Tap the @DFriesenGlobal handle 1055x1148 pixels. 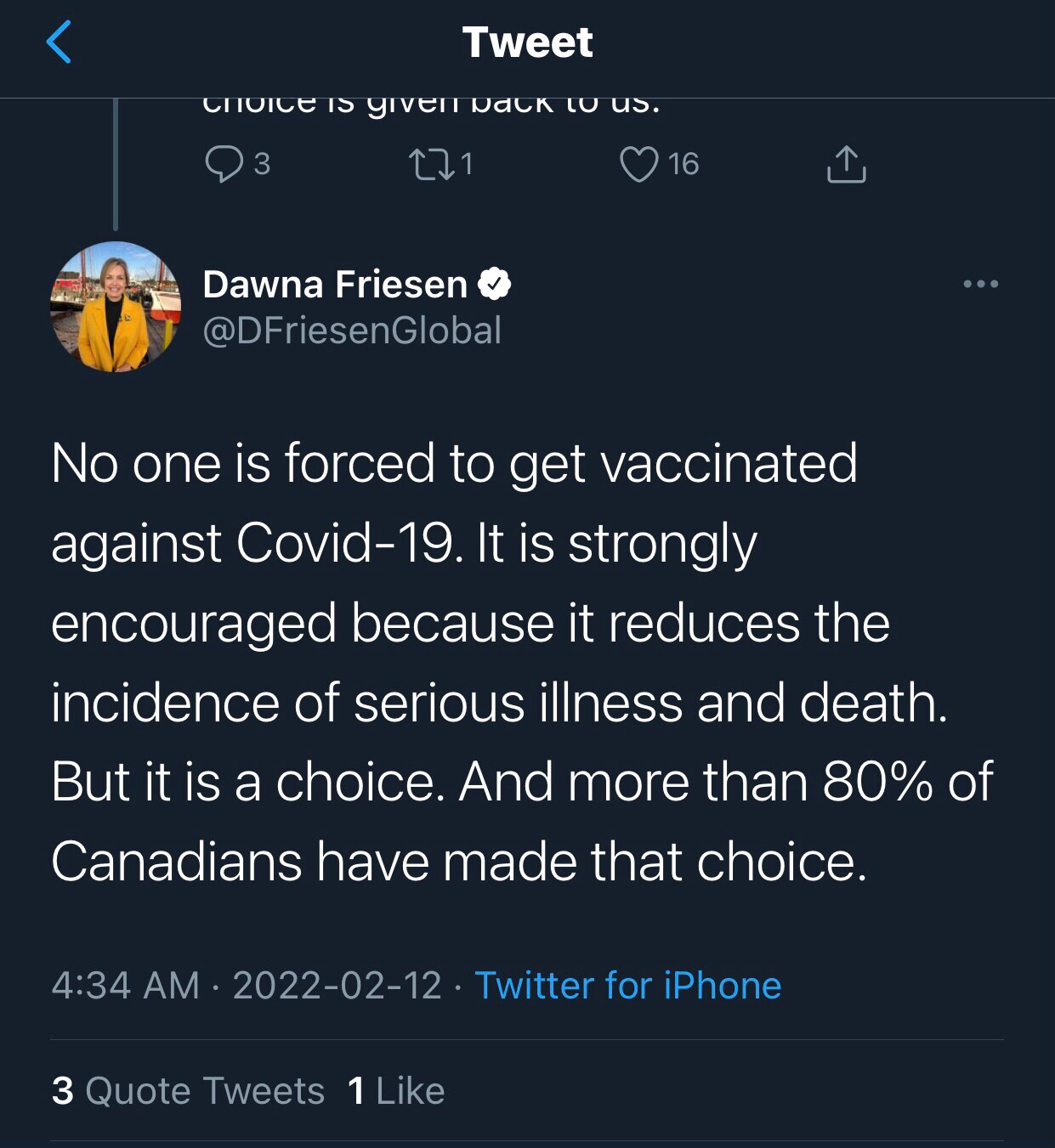pos(352,331)
